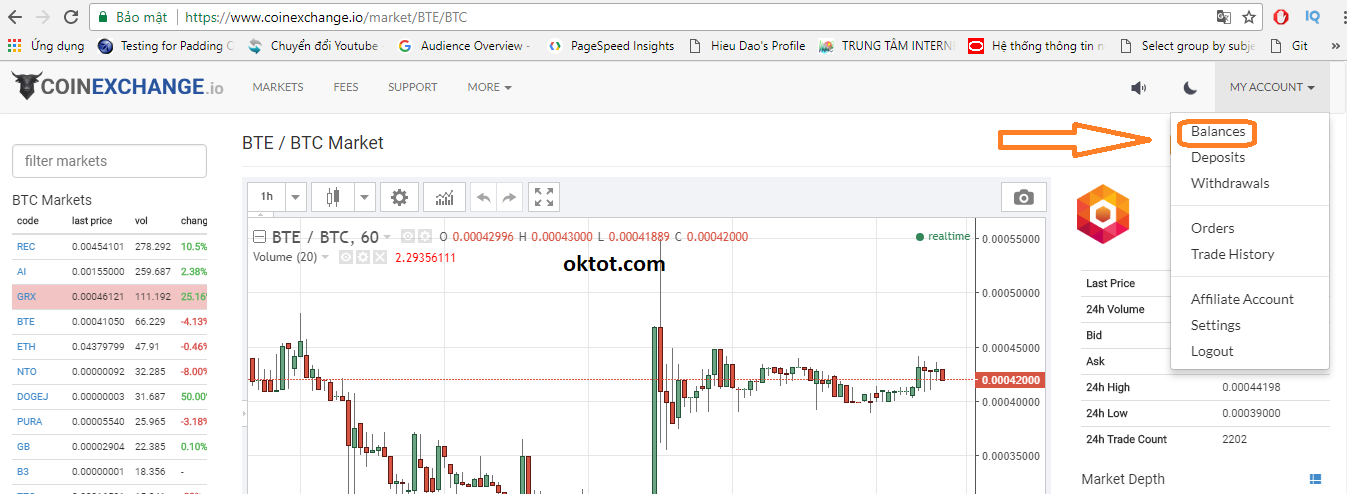Select Balances from account menu
Viewport: 1347px width, 494px height.
(1217, 132)
